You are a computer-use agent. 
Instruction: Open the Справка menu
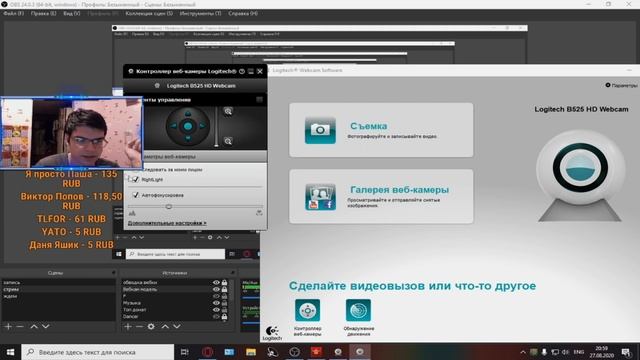pyautogui.click(x=243, y=13)
